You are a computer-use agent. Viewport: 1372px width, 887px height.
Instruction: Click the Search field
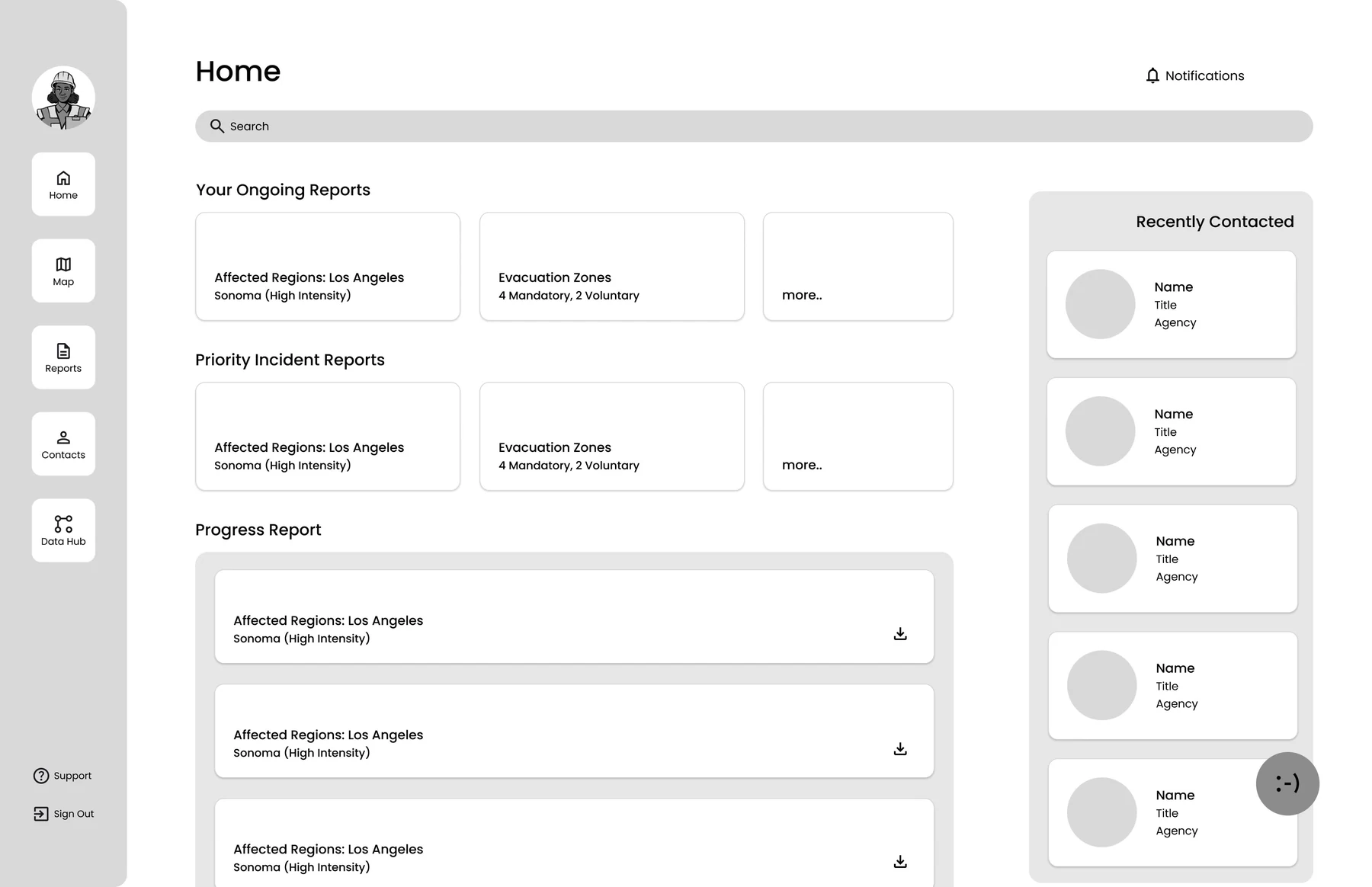(x=754, y=126)
